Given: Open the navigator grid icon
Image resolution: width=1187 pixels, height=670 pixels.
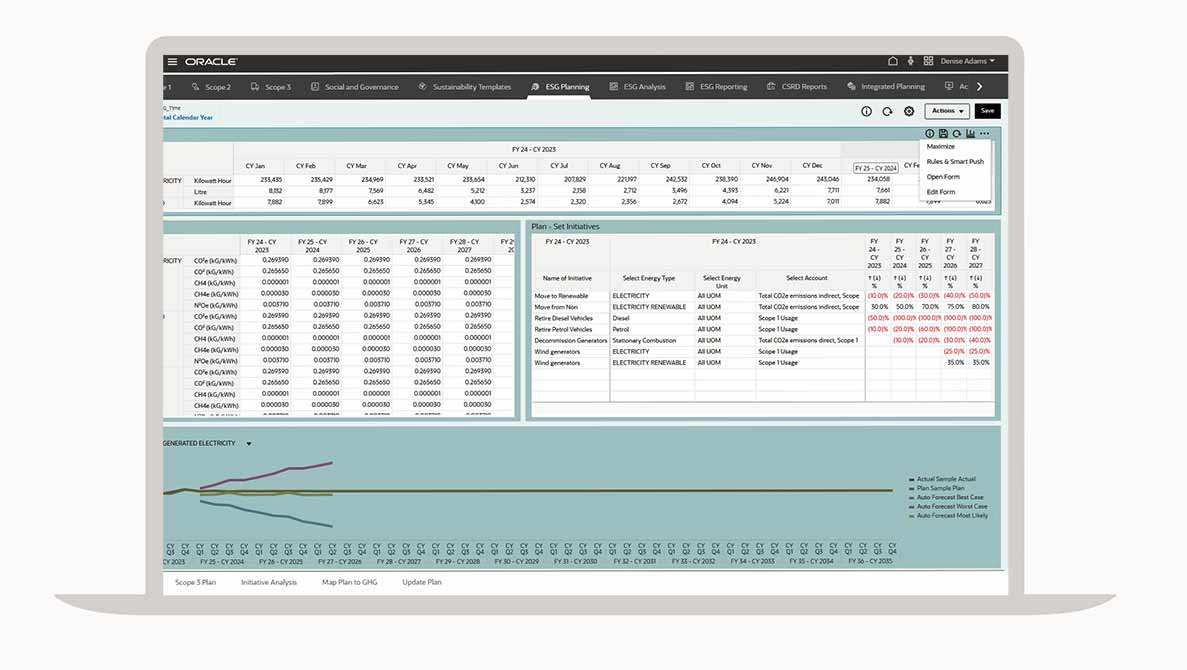Looking at the screenshot, I should point(928,62).
